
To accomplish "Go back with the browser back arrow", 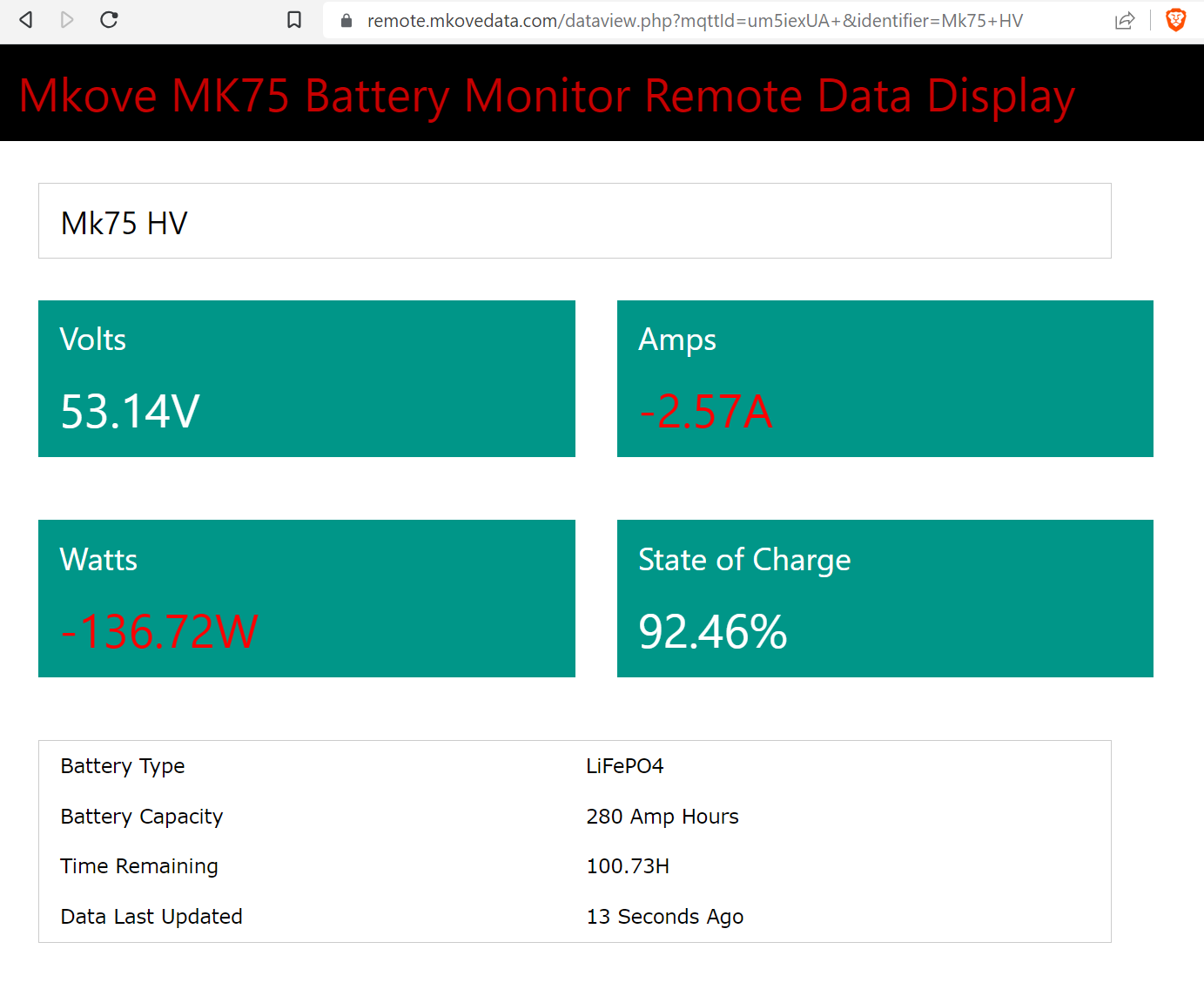I will (x=26, y=20).
